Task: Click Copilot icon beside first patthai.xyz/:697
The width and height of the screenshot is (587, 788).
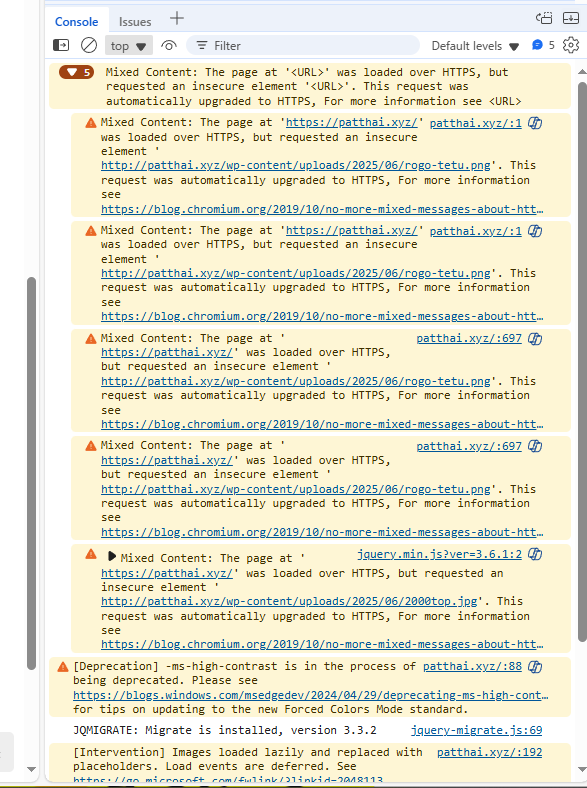Action: (535, 339)
